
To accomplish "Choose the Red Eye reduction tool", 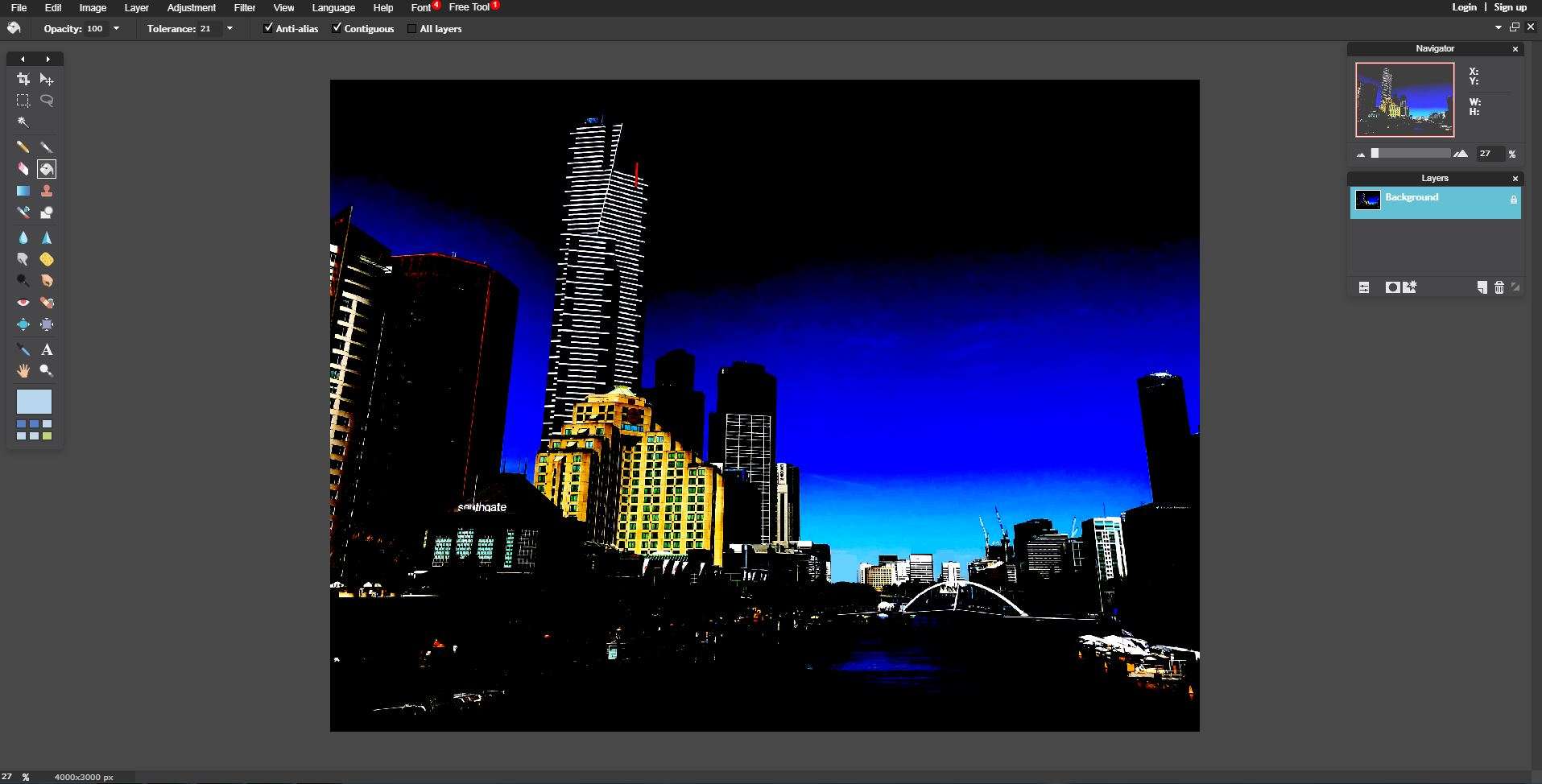I will 23,303.
